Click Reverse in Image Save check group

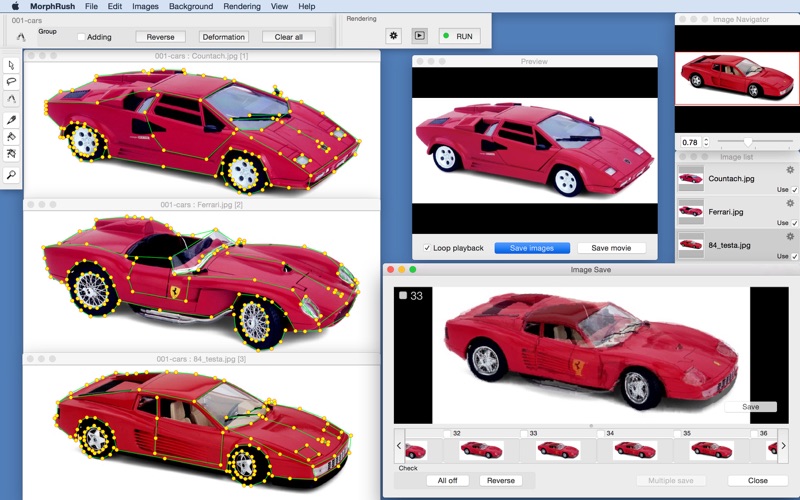pos(501,481)
